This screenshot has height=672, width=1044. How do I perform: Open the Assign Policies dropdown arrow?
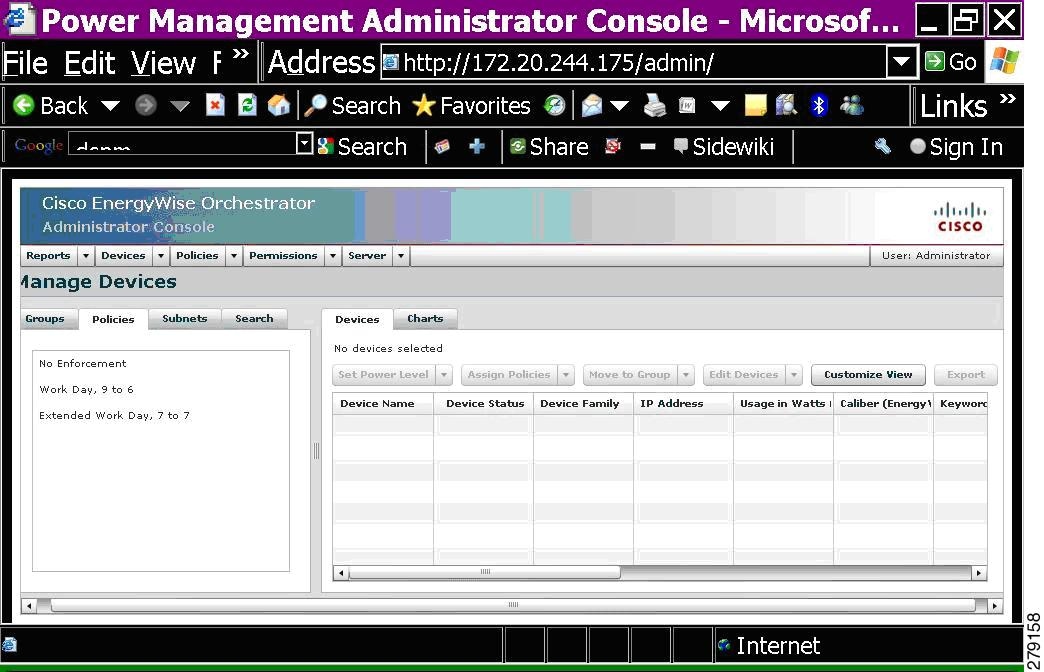pos(566,375)
